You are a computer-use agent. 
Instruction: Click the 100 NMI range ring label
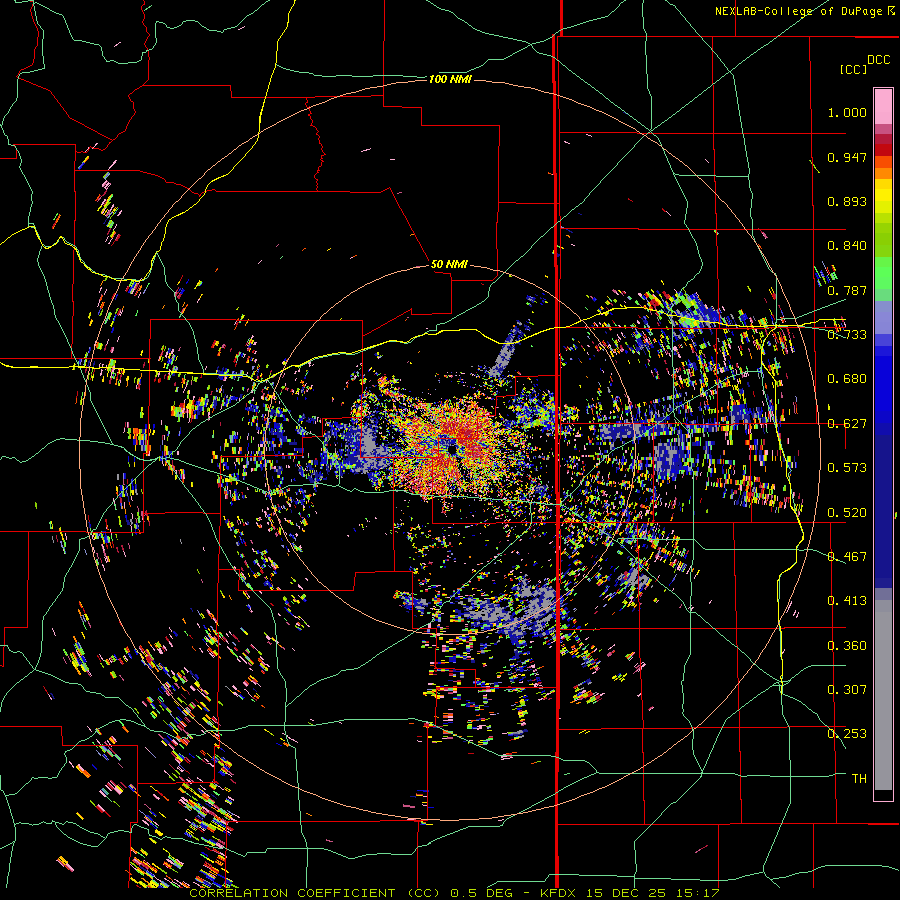450,79
